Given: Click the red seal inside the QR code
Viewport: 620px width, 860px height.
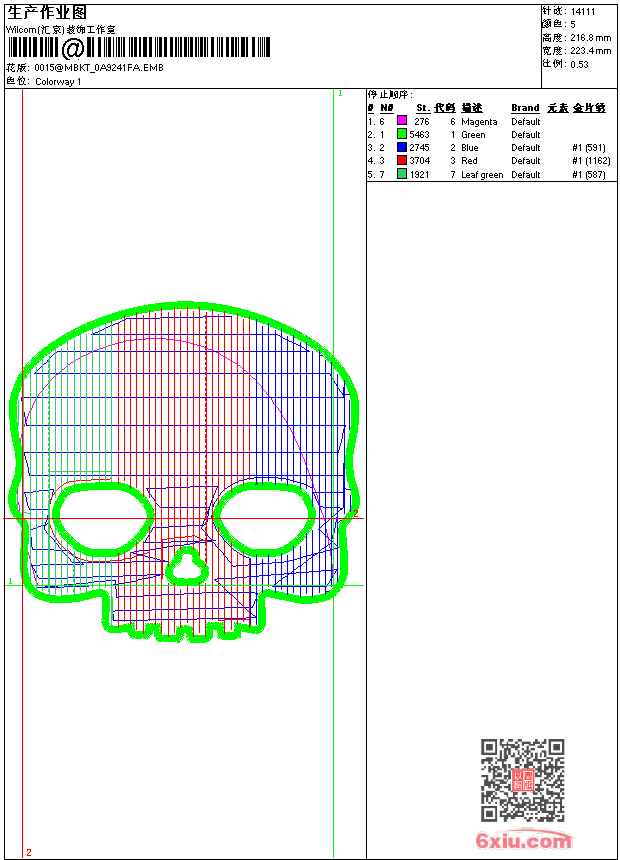Looking at the screenshot, I should click(x=523, y=780).
